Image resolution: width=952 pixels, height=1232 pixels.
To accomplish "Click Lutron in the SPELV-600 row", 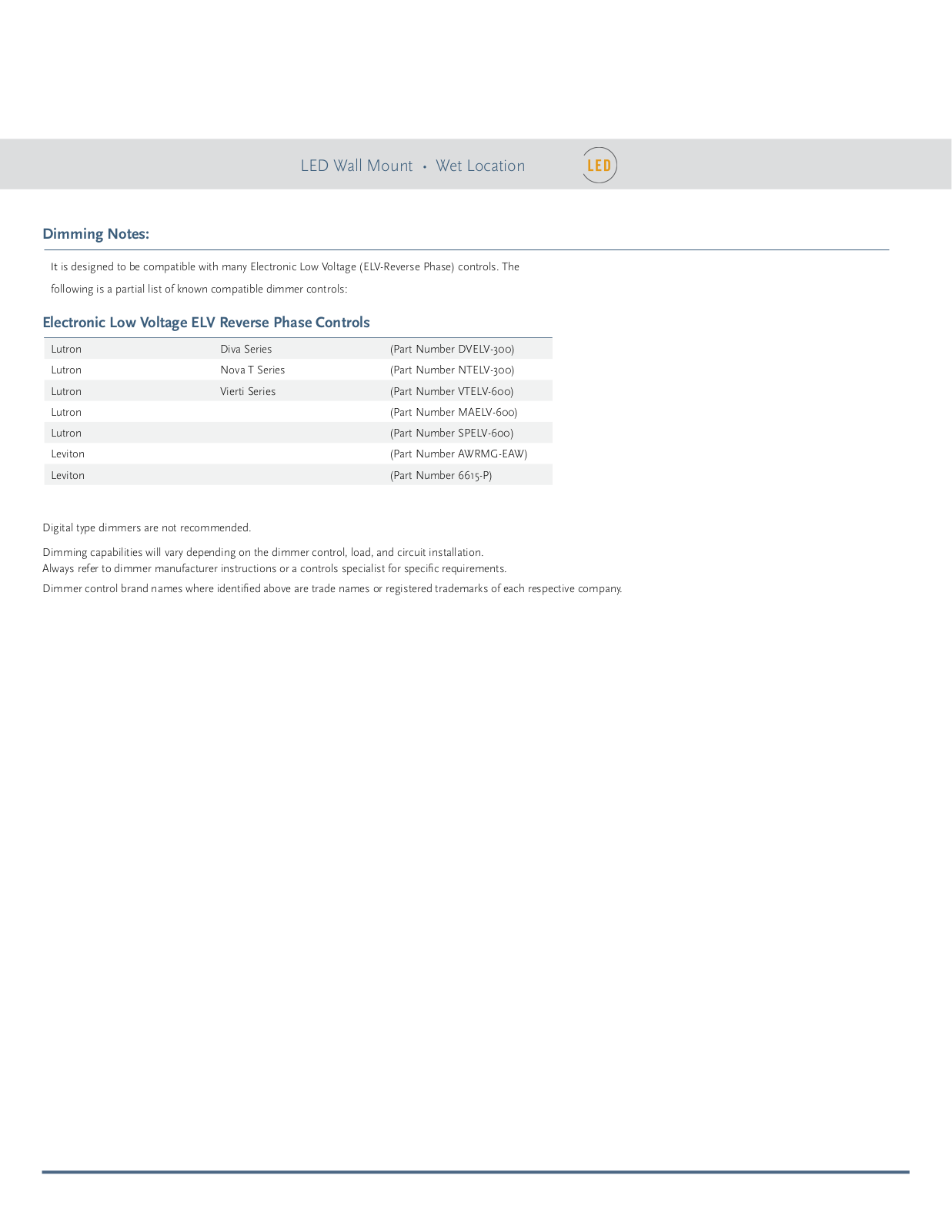I will 66,433.
